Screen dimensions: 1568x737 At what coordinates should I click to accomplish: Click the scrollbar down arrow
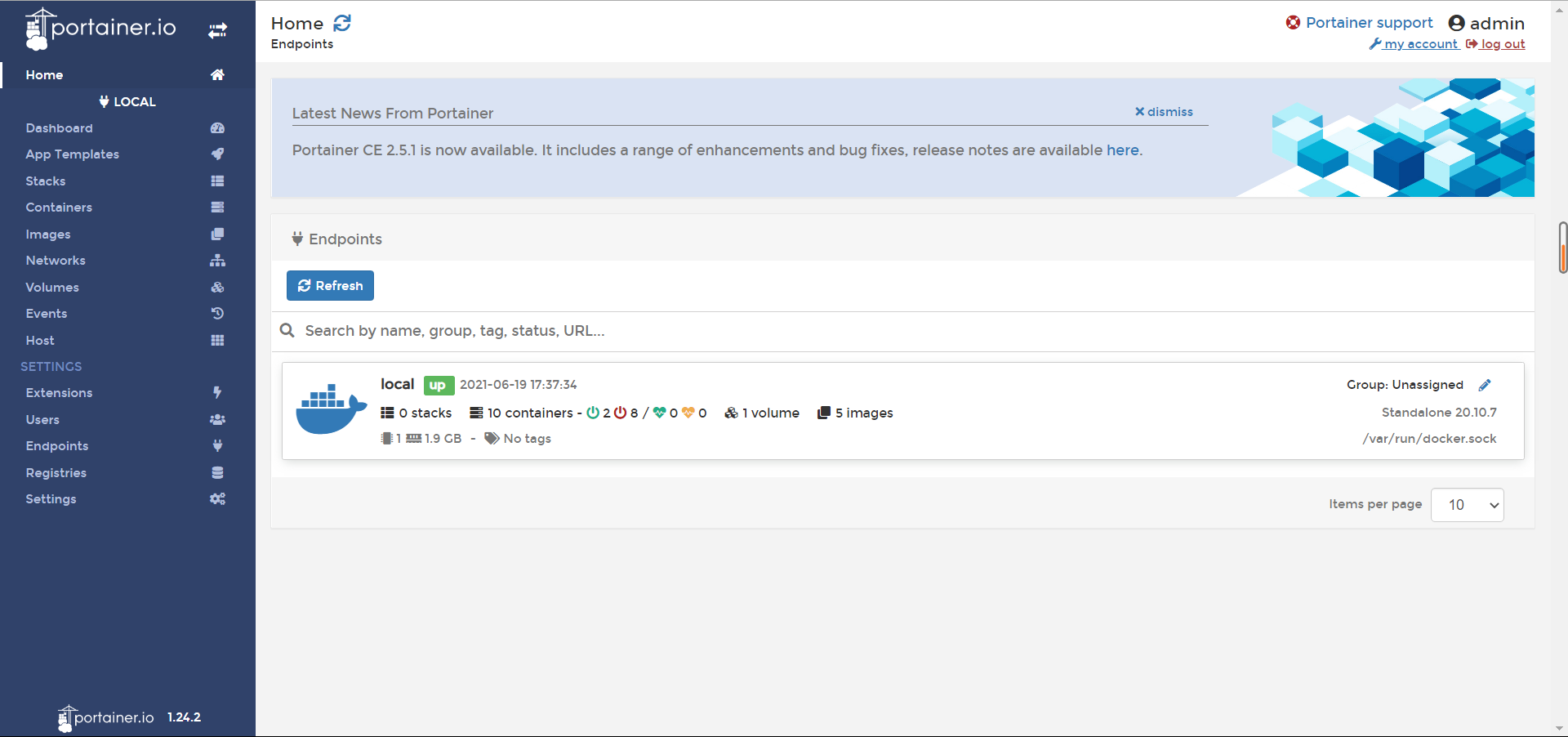[1560, 728]
